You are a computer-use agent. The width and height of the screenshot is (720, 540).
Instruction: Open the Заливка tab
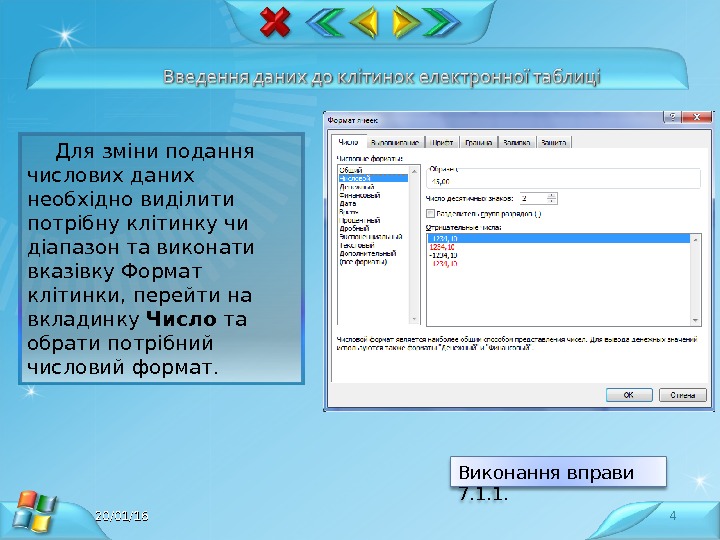click(517, 143)
